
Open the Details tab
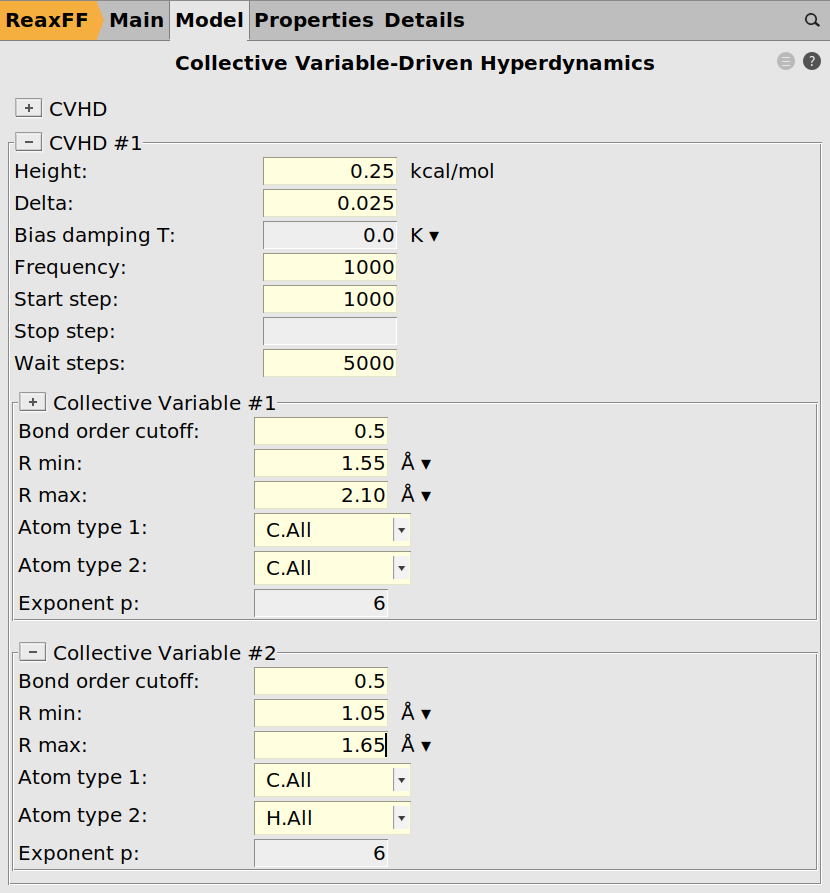pyautogui.click(x=424, y=20)
